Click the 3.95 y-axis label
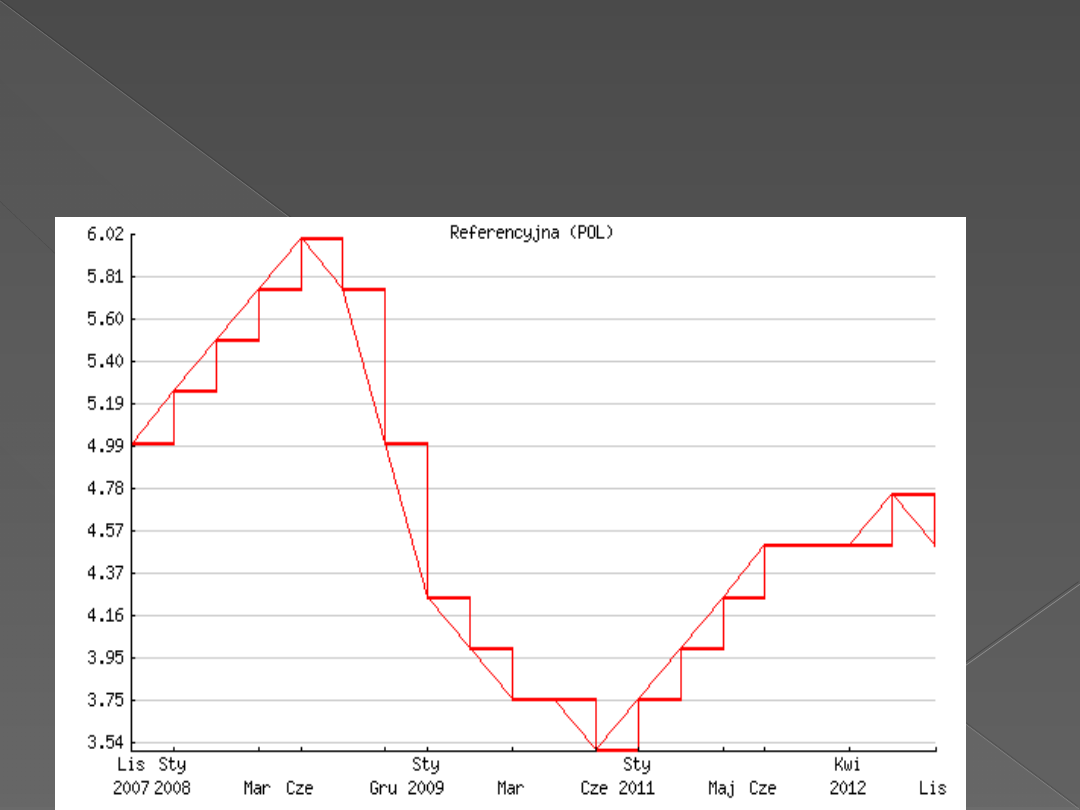 point(105,657)
